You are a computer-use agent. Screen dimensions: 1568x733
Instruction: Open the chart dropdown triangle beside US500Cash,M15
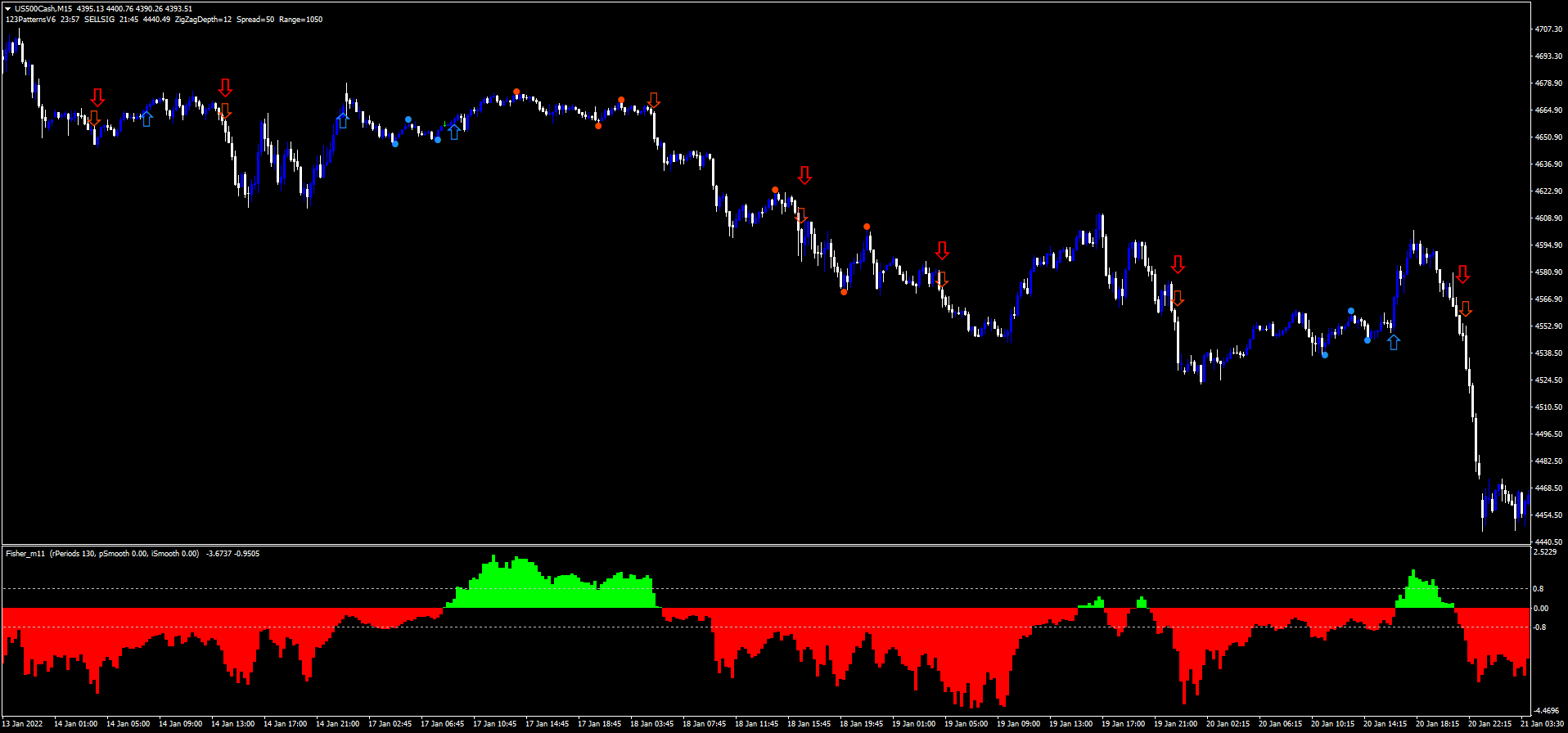[x=7, y=9]
